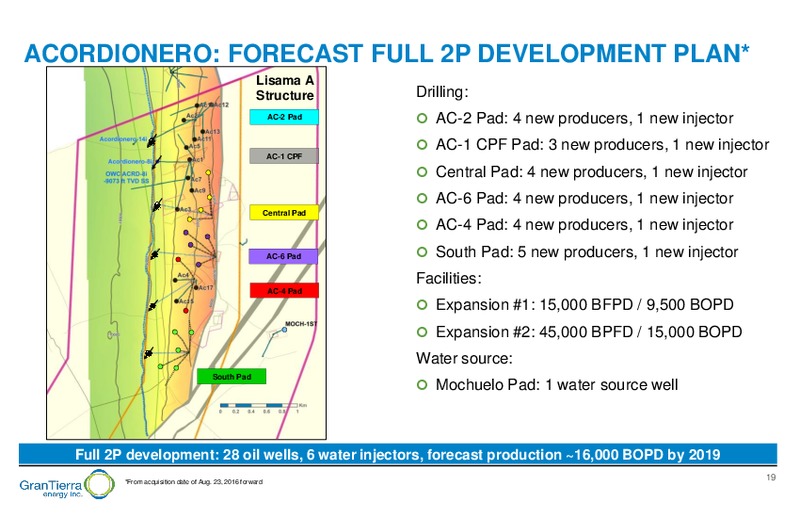Click the text 'AC-4 Pad: 4 new producers, 1 new injector'
The image size is (800, 518).
pyautogui.click(x=584, y=225)
